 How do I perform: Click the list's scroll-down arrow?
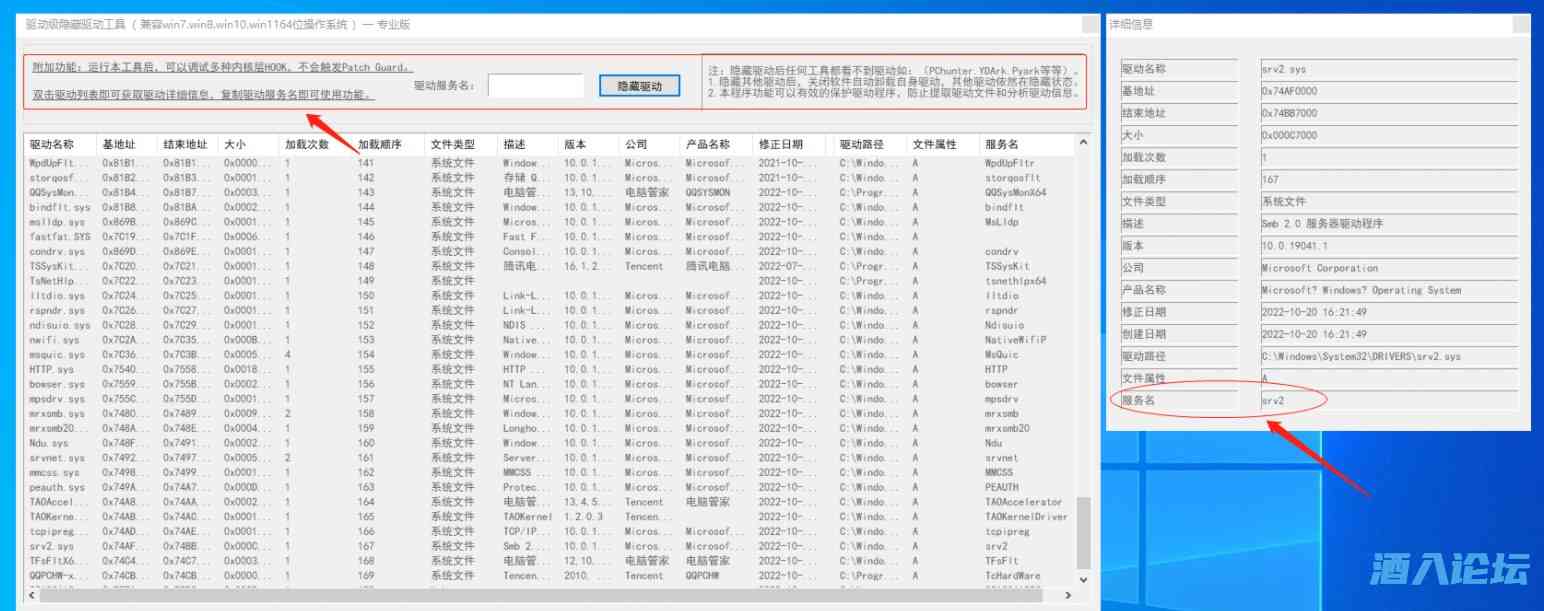tap(1083, 579)
